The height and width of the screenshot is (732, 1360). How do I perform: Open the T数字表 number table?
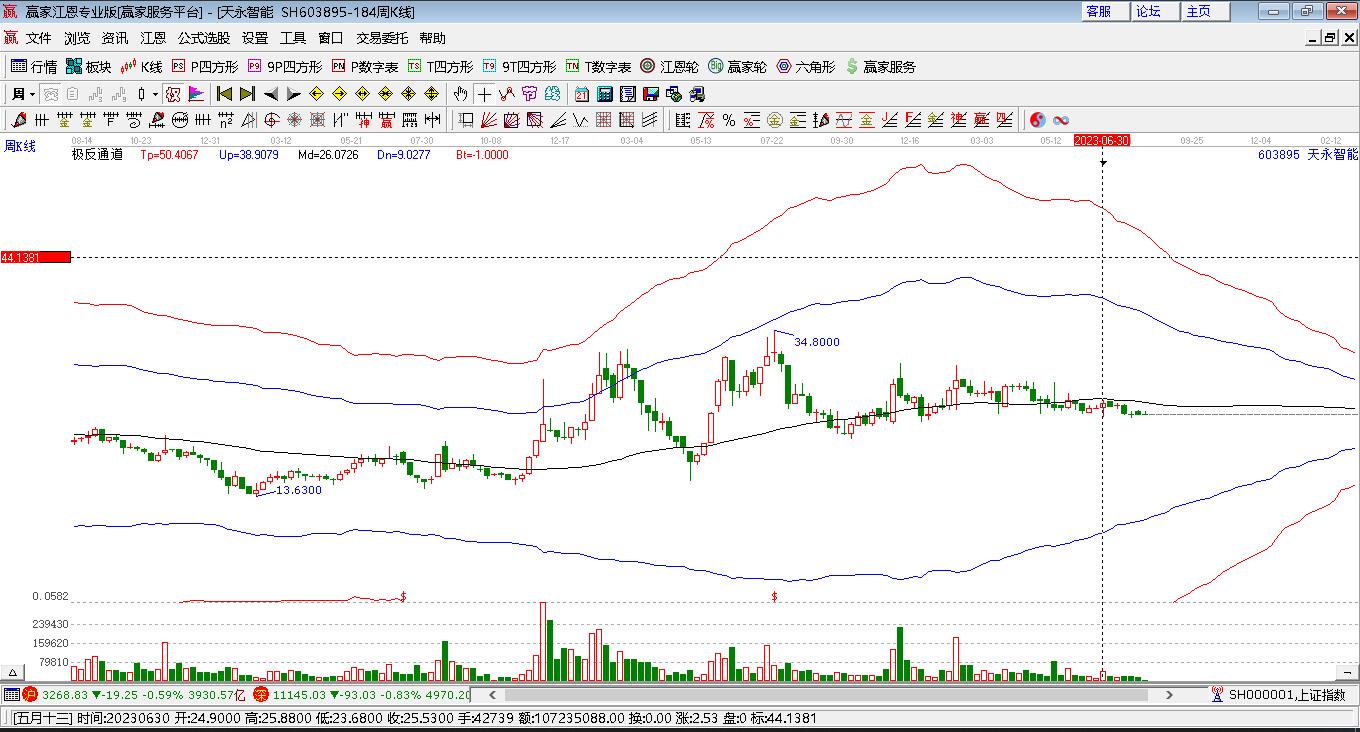(598, 67)
